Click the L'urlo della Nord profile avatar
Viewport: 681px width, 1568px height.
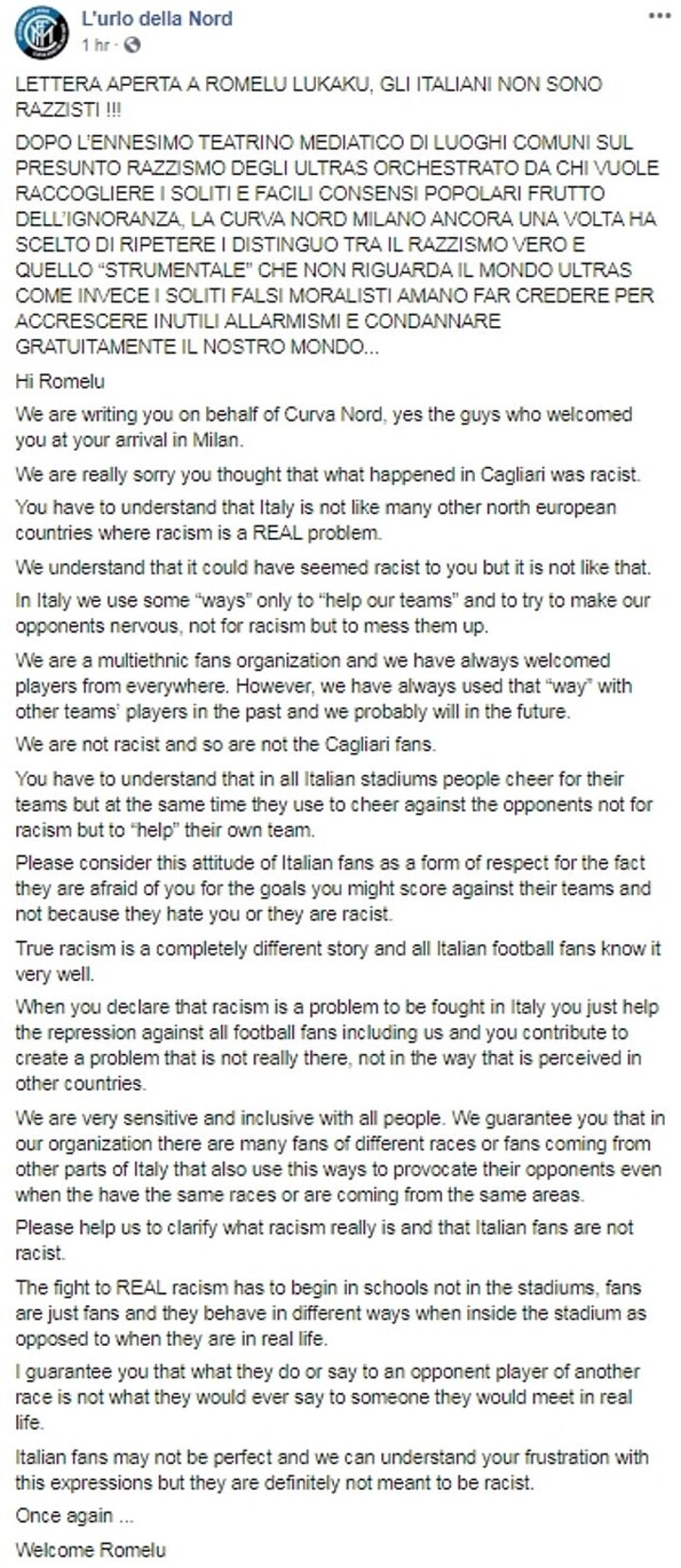[42, 32]
